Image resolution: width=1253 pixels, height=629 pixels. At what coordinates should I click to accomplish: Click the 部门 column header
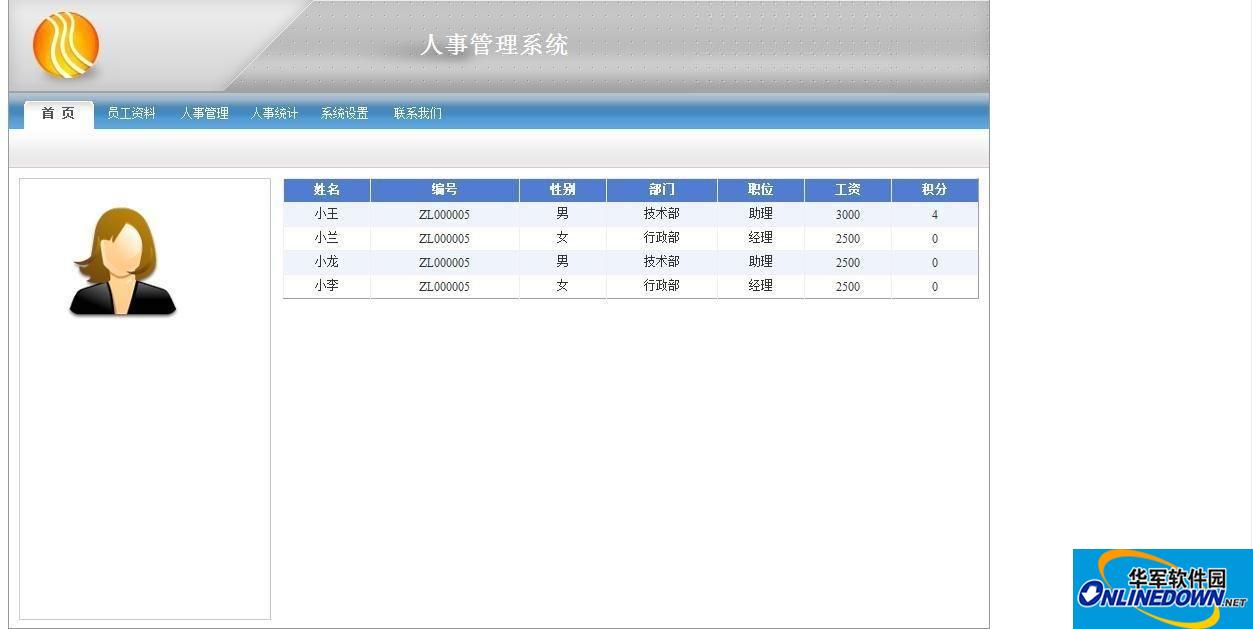tap(661, 190)
